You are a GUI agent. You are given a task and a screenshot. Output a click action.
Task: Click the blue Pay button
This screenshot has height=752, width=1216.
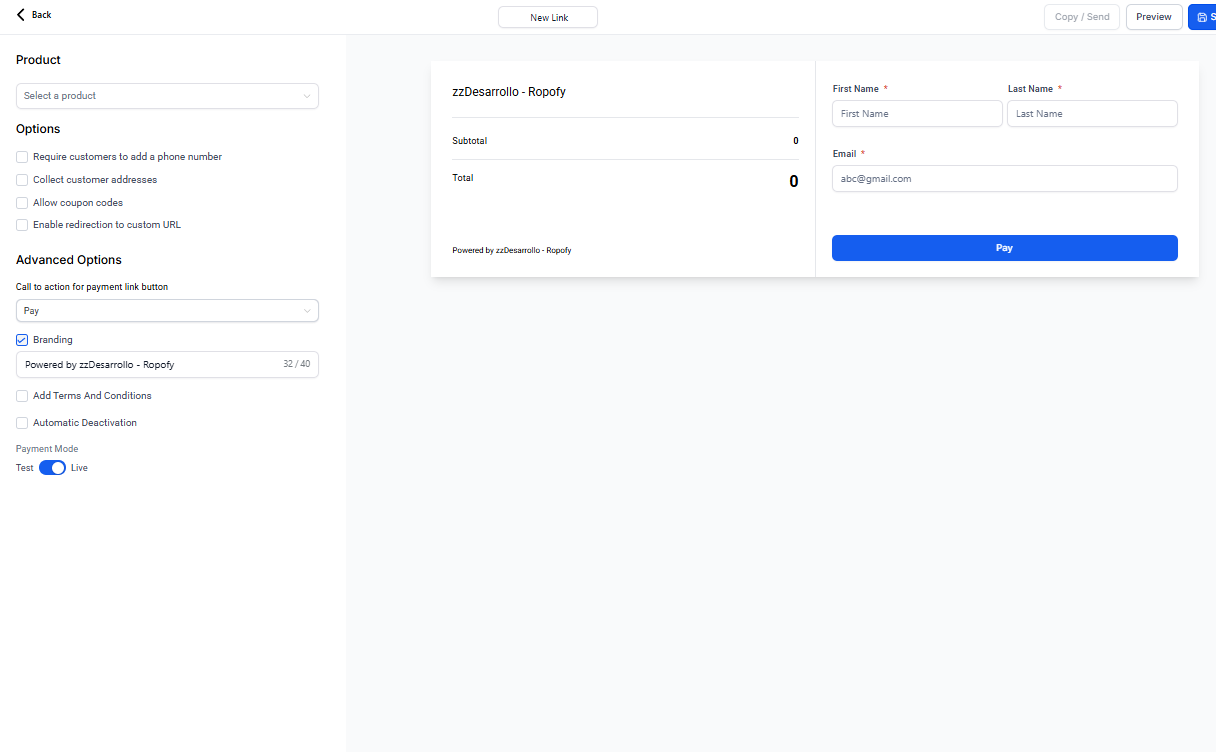click(x=1004, y=248)
